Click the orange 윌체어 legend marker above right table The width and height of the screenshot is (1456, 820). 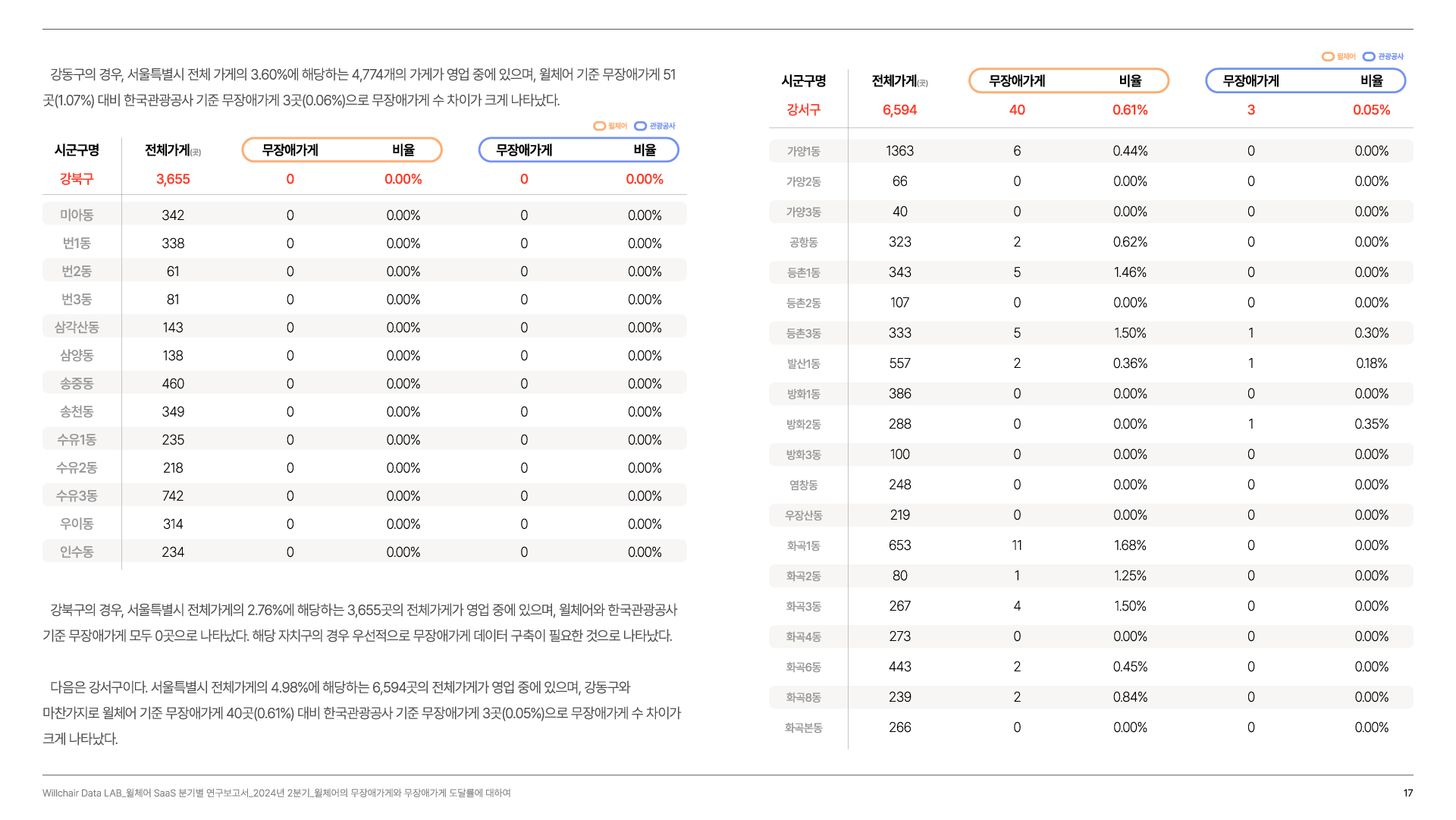pyautogui.click(x=1328, y=57)
